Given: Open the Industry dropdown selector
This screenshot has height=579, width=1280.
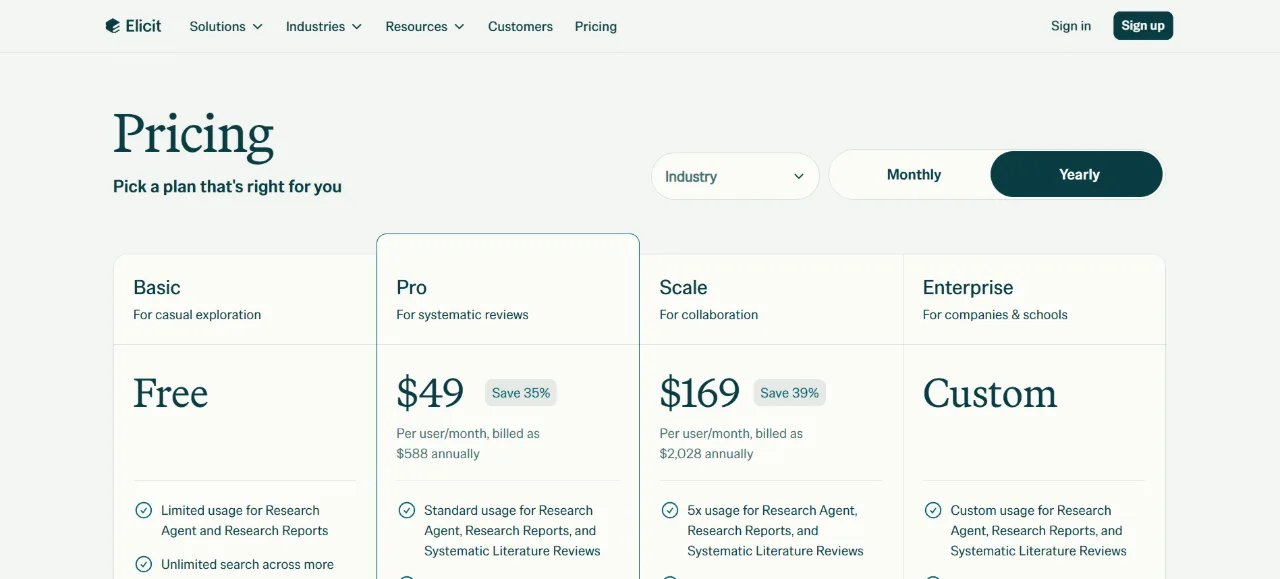Looking at the screenshot, I should (735, 176).
